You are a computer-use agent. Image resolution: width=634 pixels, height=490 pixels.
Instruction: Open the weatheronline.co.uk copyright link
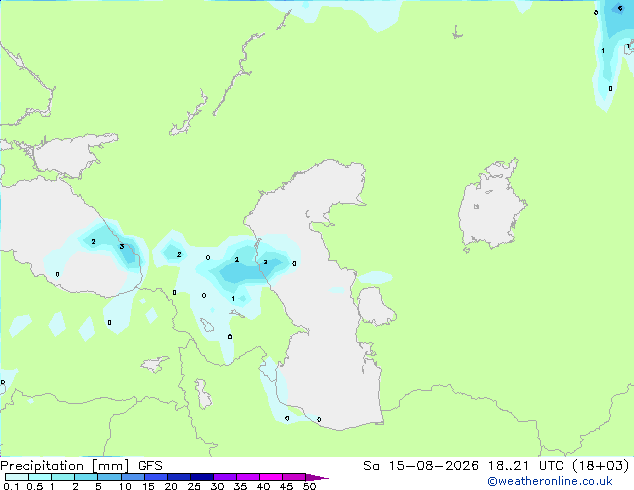coord(549,481)
